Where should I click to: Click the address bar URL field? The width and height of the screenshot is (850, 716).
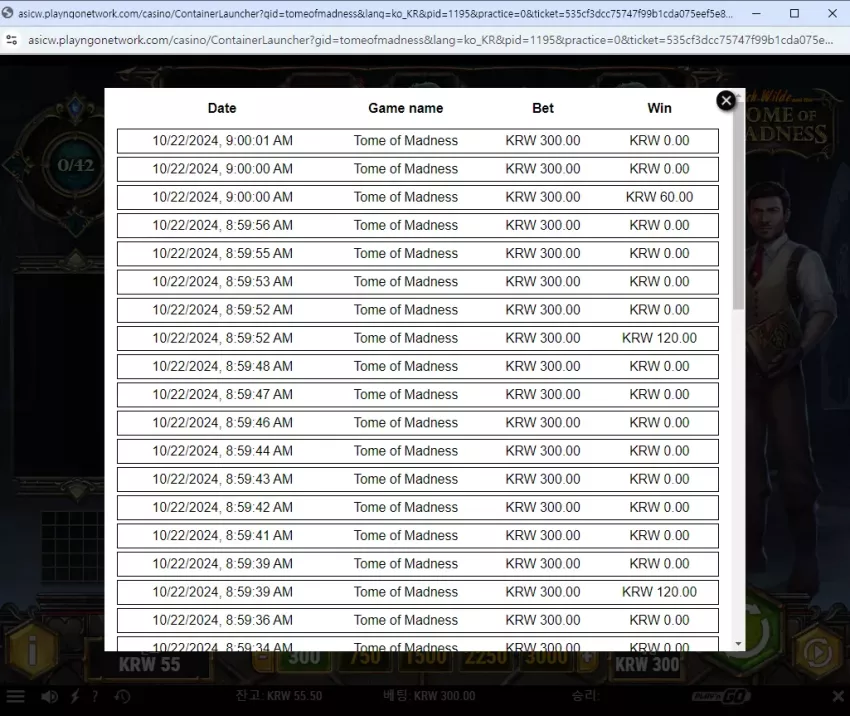[430, 40]
